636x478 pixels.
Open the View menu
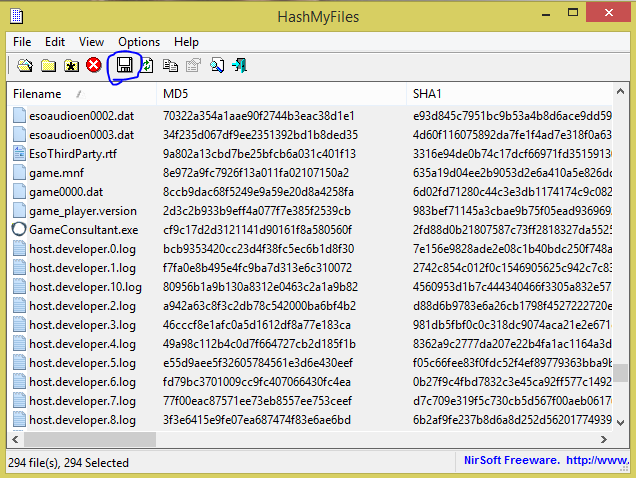[91, 42]
